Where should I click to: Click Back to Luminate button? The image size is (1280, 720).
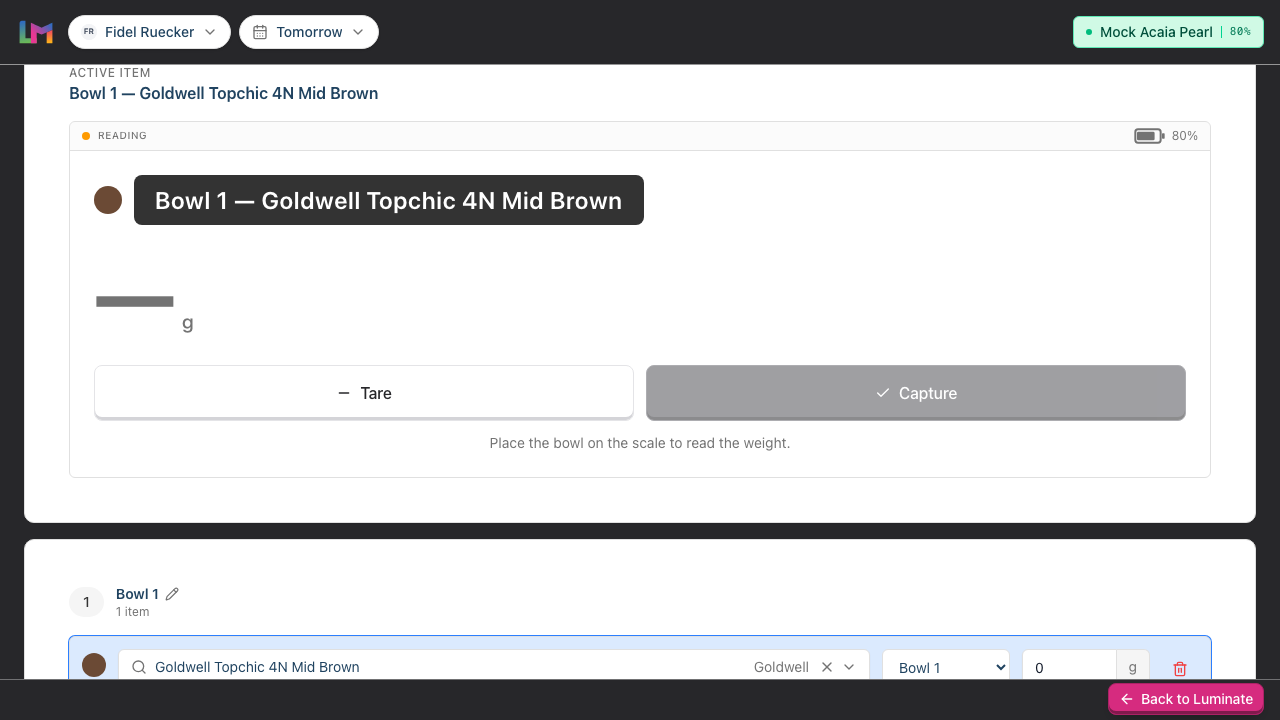[1186, 699]
